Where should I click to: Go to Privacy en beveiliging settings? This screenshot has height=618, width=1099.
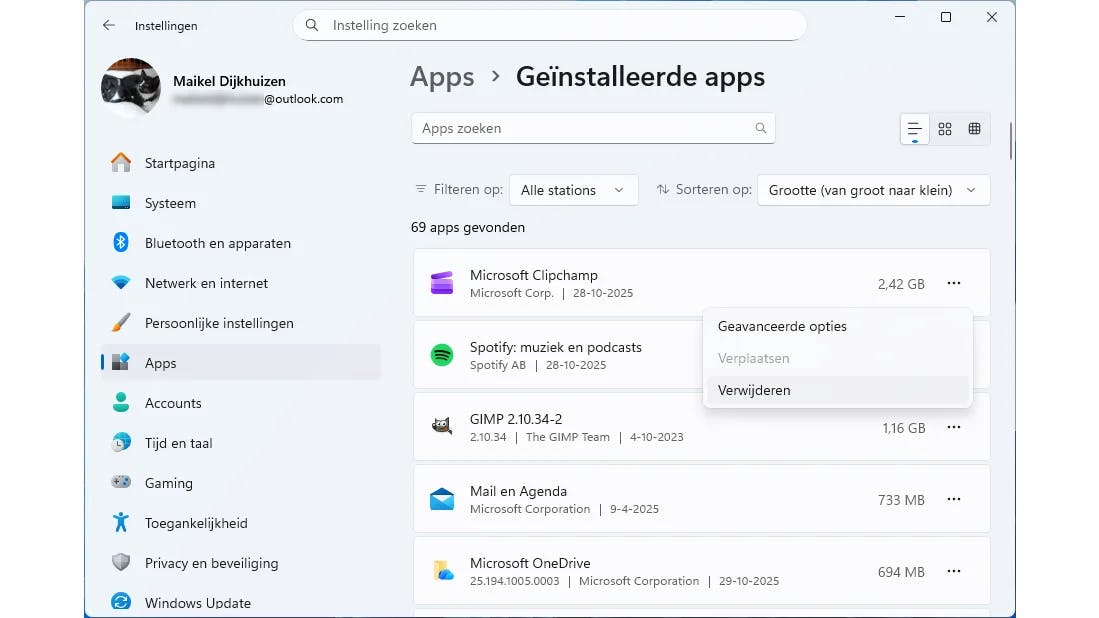click(x=211, y=563)
